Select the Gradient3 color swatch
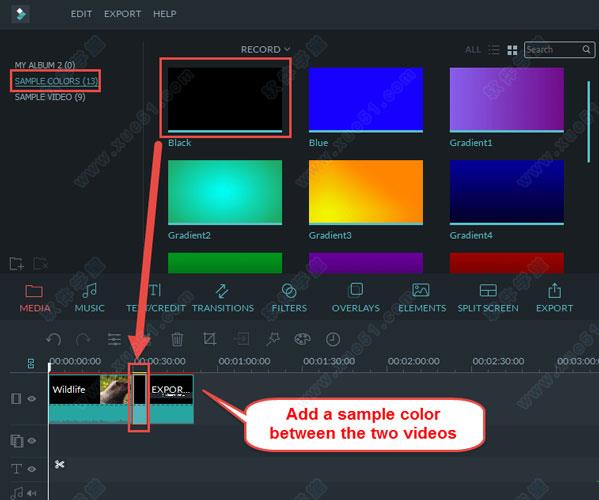The width and height of the screenshot is (599, 500). [366, 192]
